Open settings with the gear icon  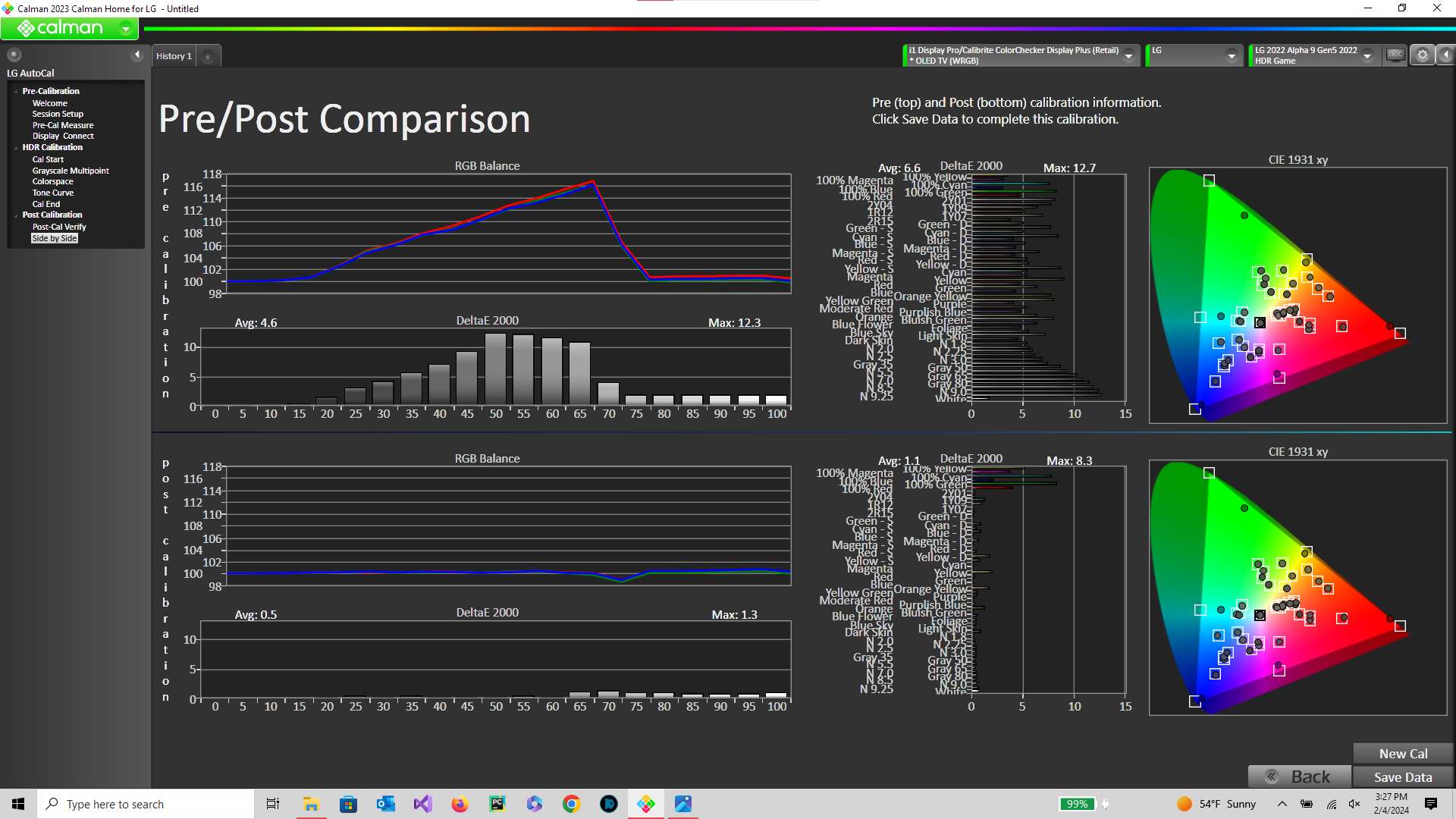click(1423, 55)
